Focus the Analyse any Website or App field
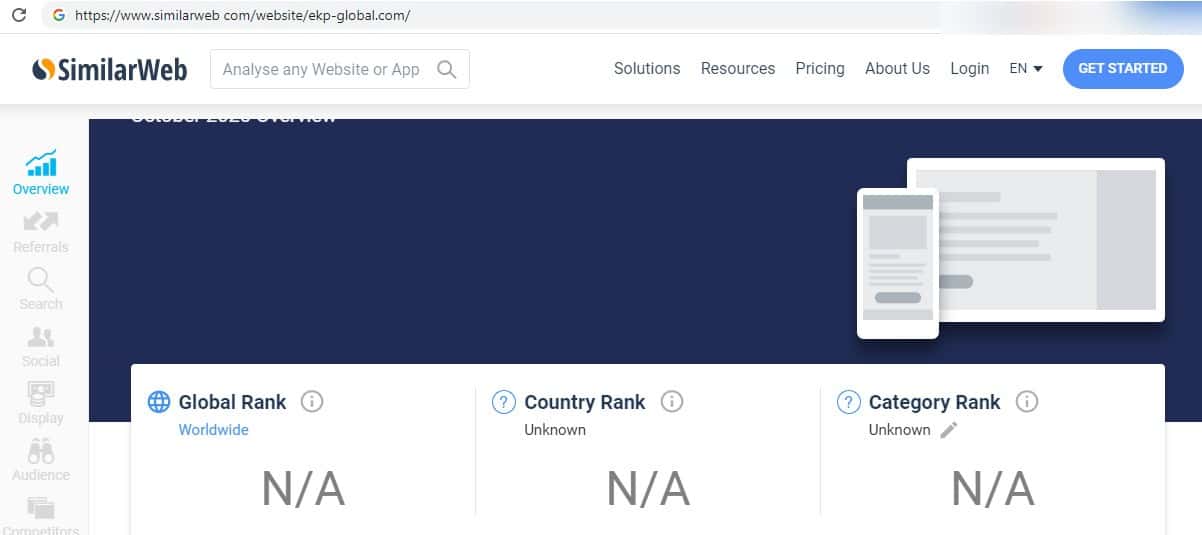The width and height of the screenshot is (1202, 535). tap(340, 69)
